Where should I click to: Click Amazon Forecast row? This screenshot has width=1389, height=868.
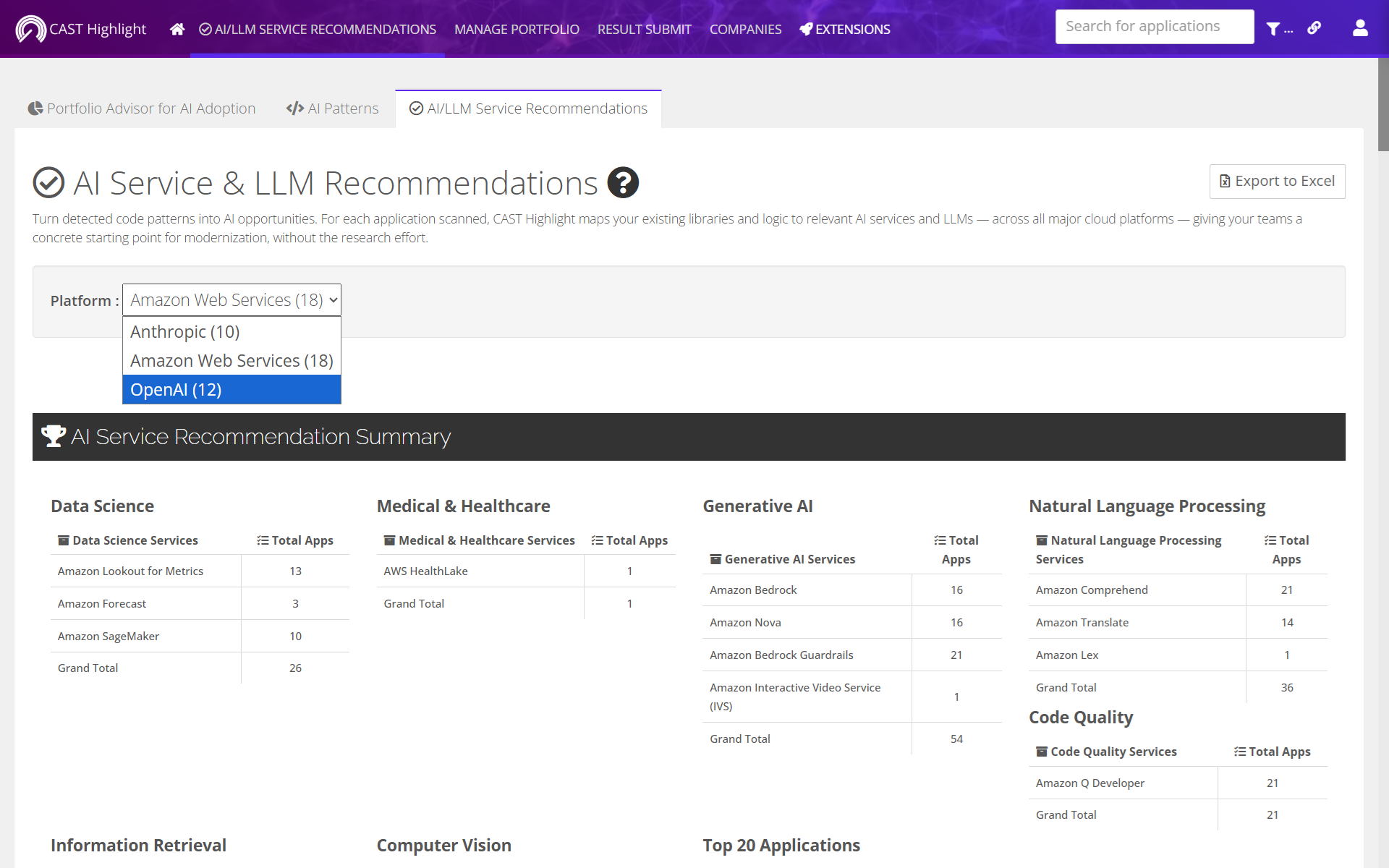click(200, 603)
